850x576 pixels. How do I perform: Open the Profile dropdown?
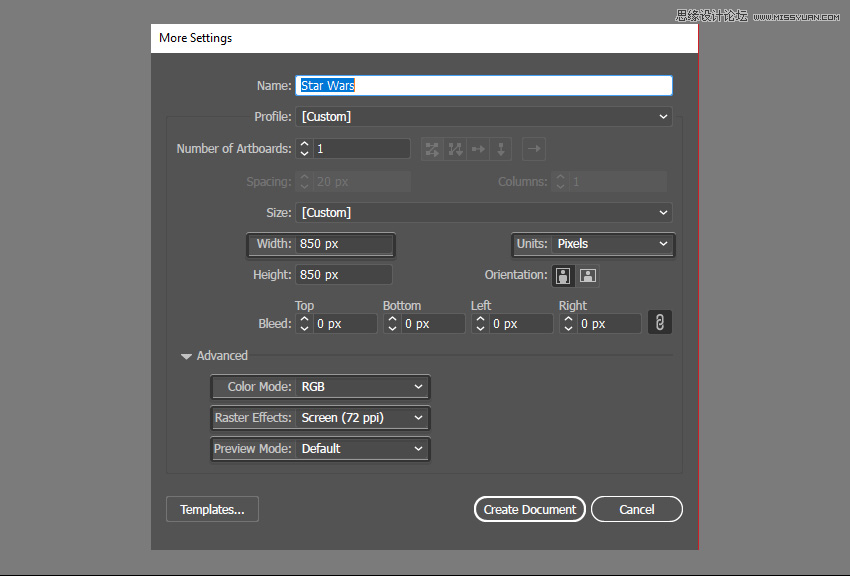tap(484, 117)
